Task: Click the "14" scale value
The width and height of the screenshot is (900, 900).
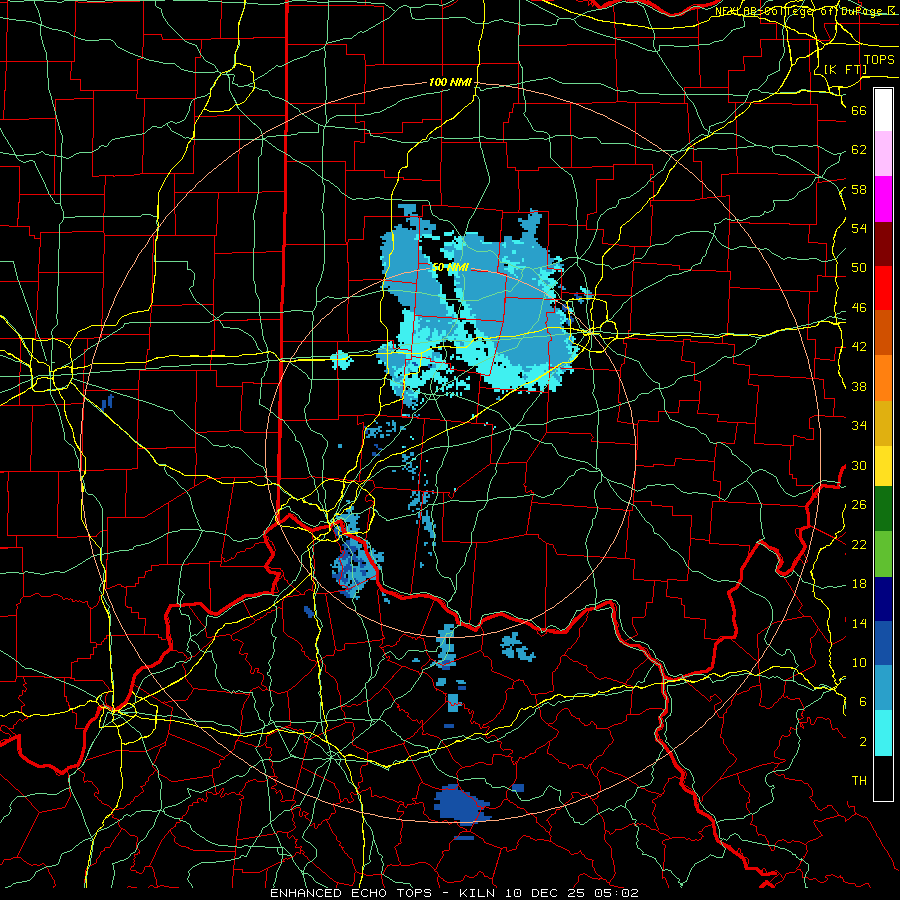Action: (x=859, y=623)
